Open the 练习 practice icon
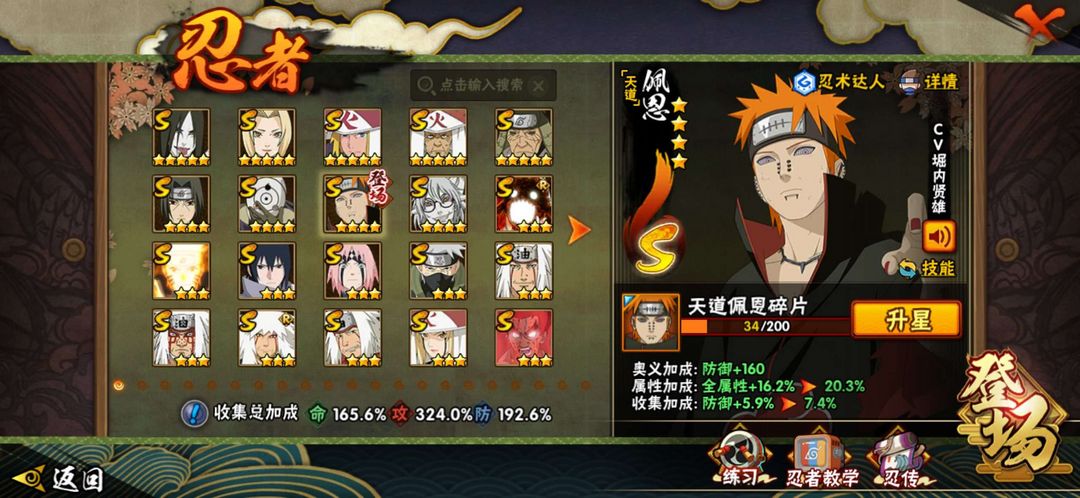The width and height of the screenshot is (1080, 498). [739, 460]
